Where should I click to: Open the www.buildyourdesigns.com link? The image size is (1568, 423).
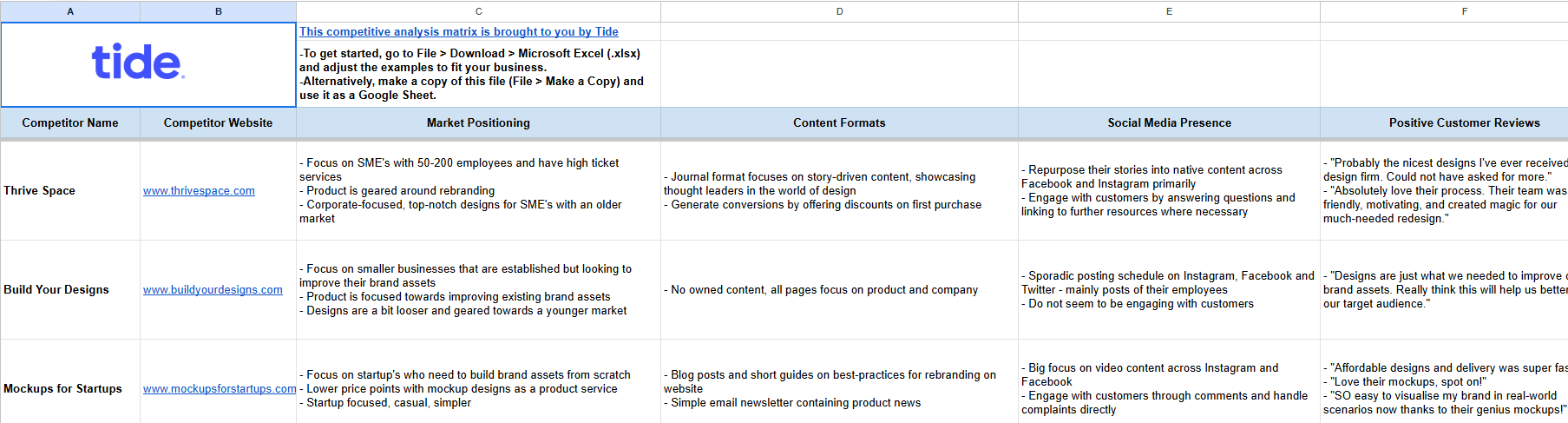[x=213, y=289]
